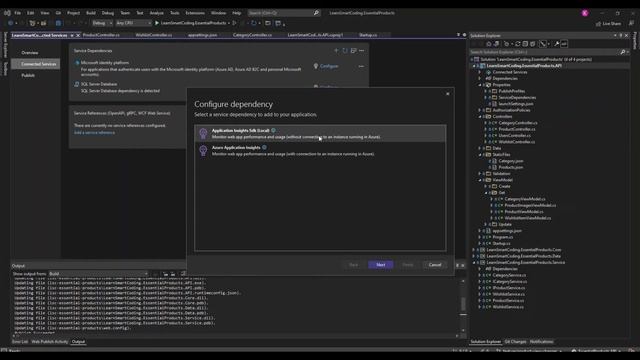This screenshot has height=360, width=640.
Task: Select Azure Application Insights option
Action: [x=320, y=151]
